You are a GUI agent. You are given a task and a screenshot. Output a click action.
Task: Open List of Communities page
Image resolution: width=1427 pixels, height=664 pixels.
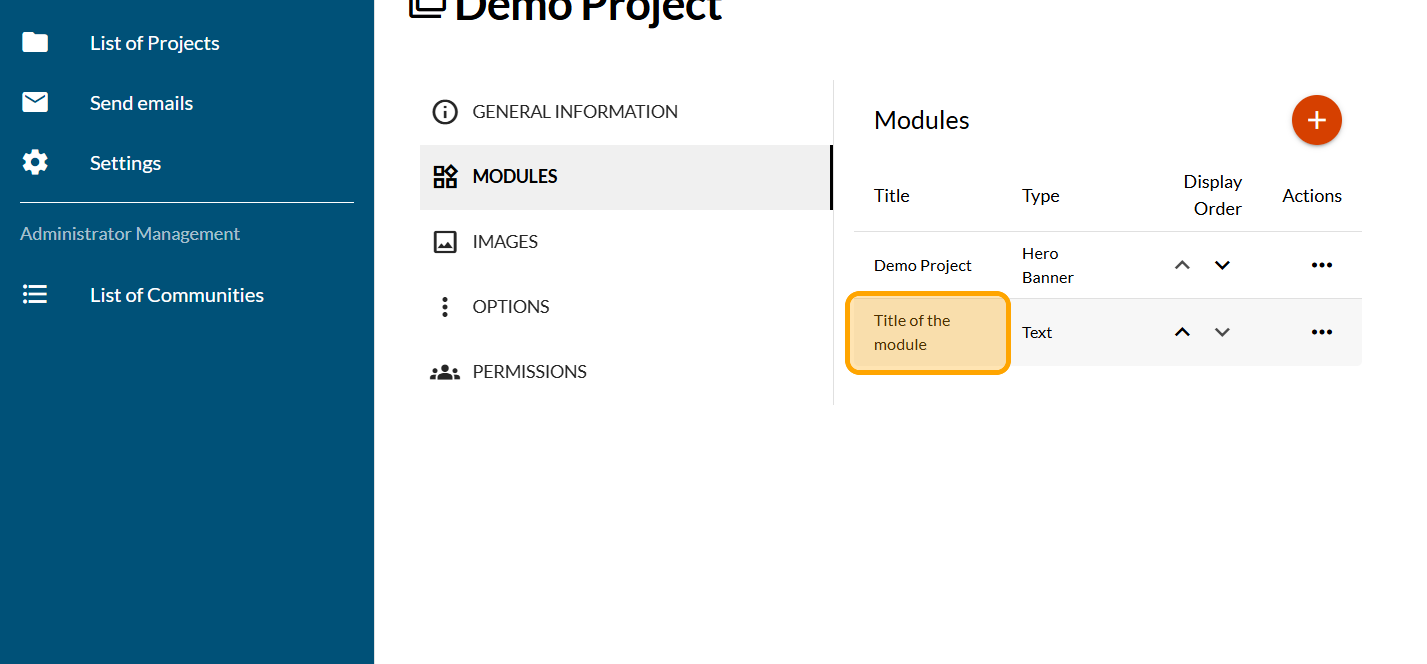pos(176,295)
